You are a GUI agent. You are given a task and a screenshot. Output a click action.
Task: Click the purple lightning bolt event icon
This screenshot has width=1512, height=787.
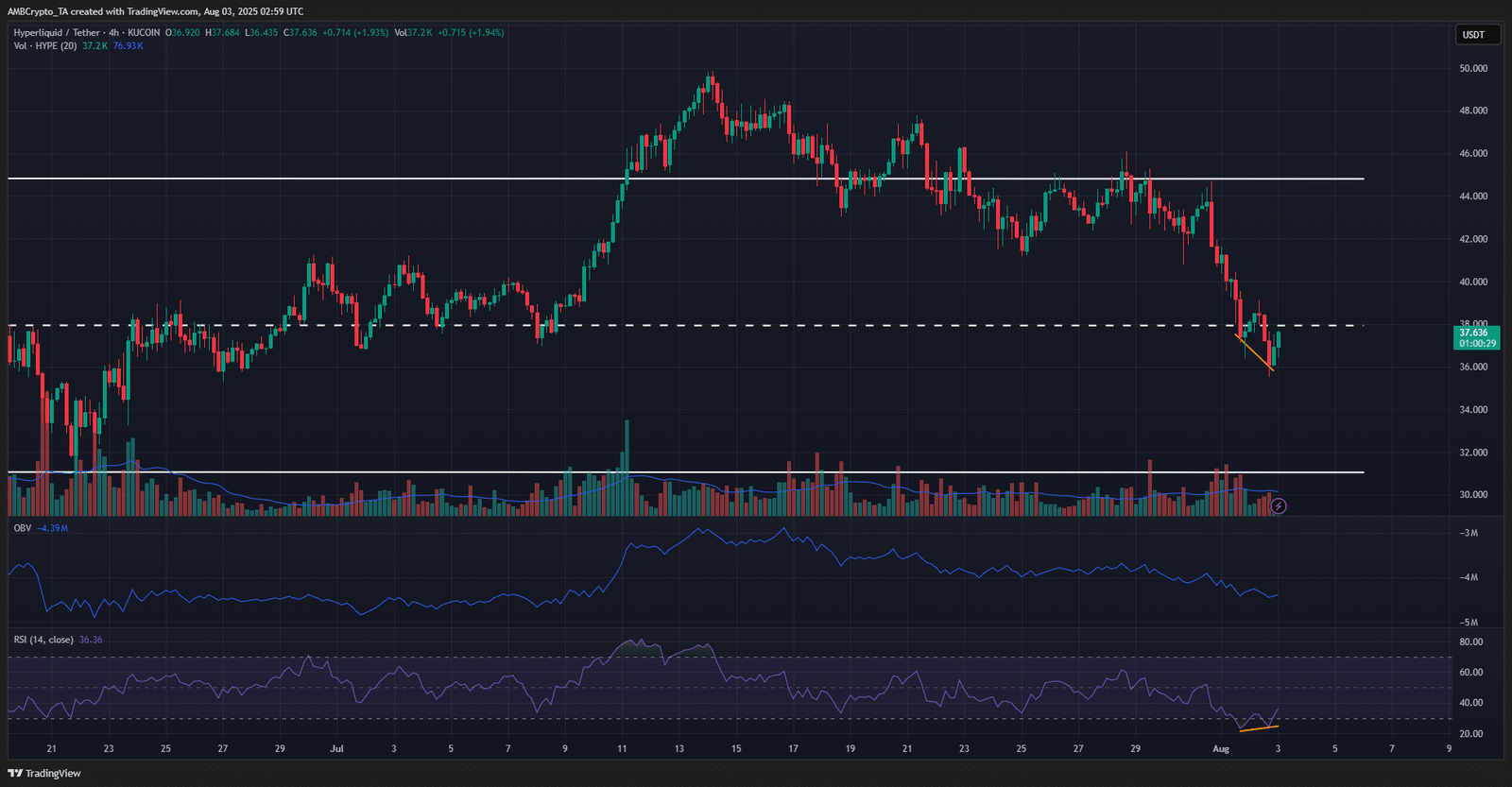(1278, 506)
